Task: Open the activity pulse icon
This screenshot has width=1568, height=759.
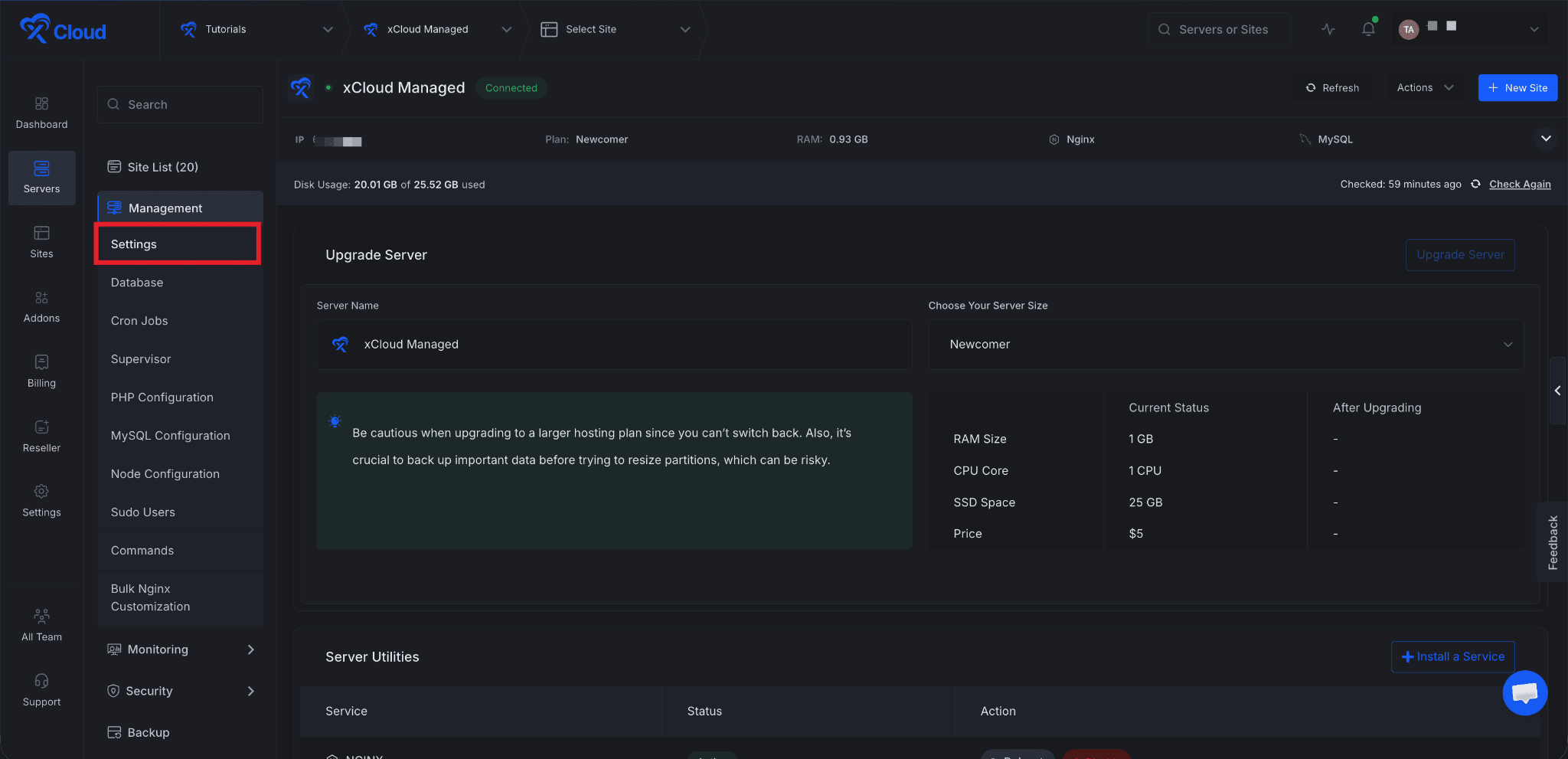Action: [1328, 29]
